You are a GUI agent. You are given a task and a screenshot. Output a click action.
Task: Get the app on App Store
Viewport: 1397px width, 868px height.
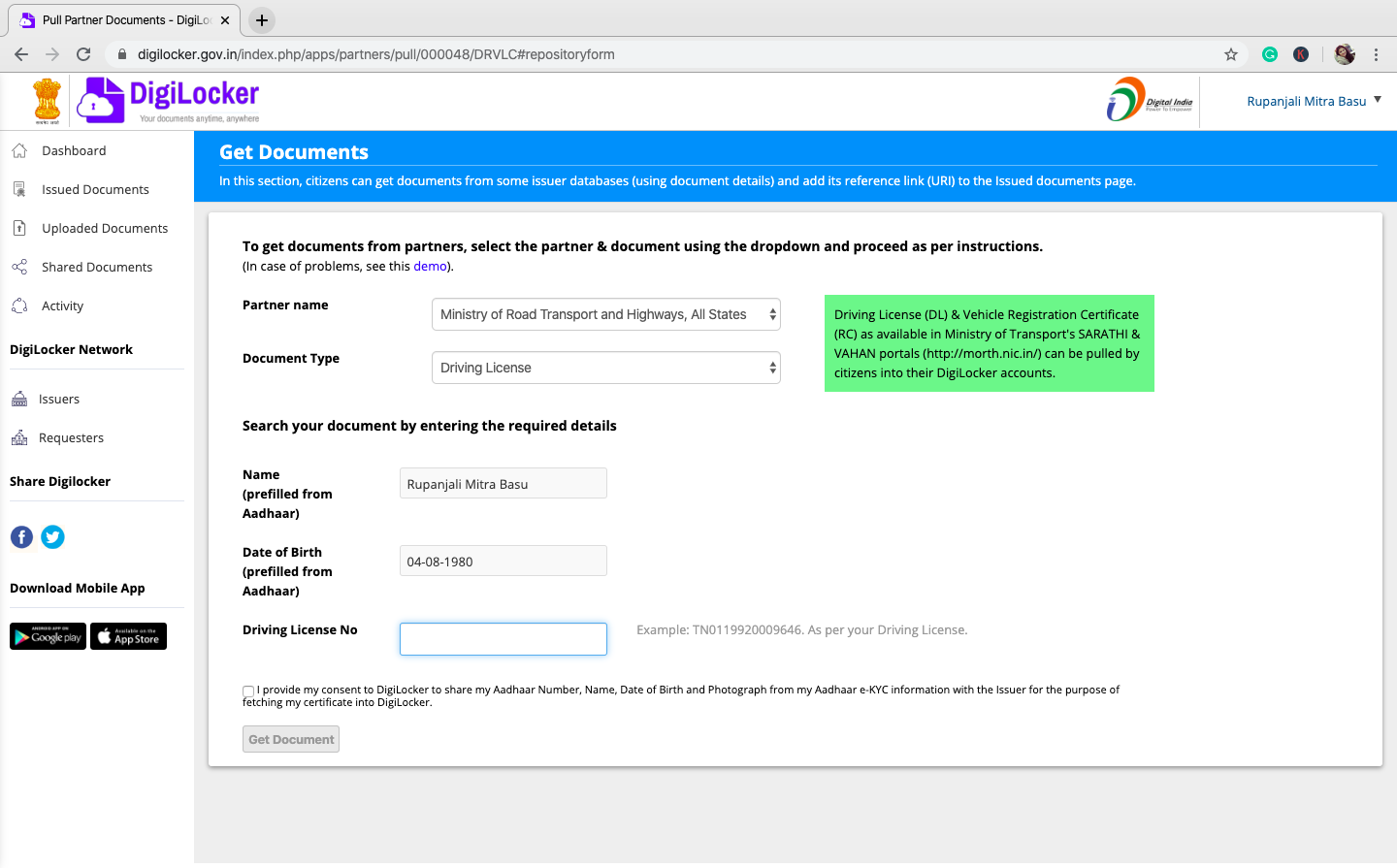(x=128, y=636)
